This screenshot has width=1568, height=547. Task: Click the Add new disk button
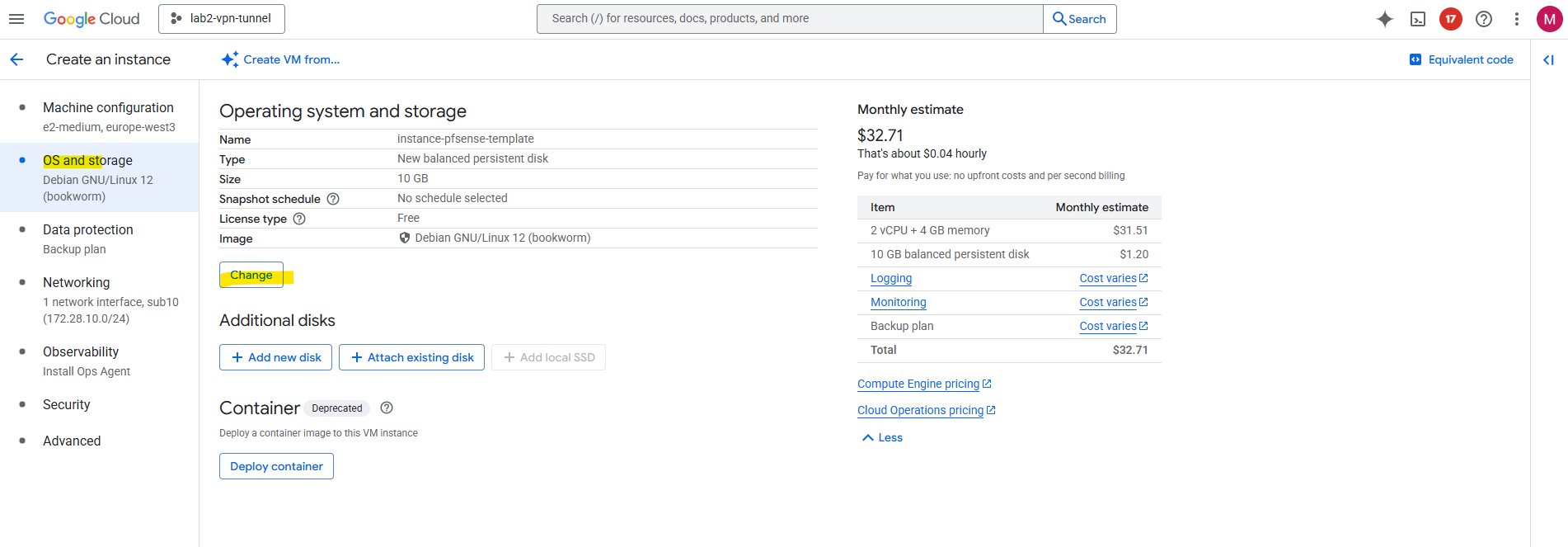(x=275, y=357)
